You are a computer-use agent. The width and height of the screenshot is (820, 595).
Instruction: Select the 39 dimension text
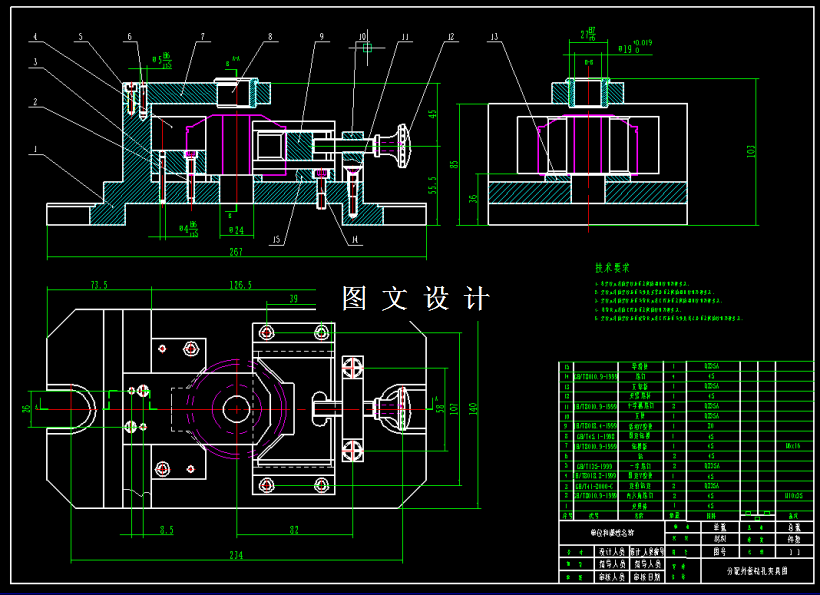pyautogui.click(x=294, y=299)
